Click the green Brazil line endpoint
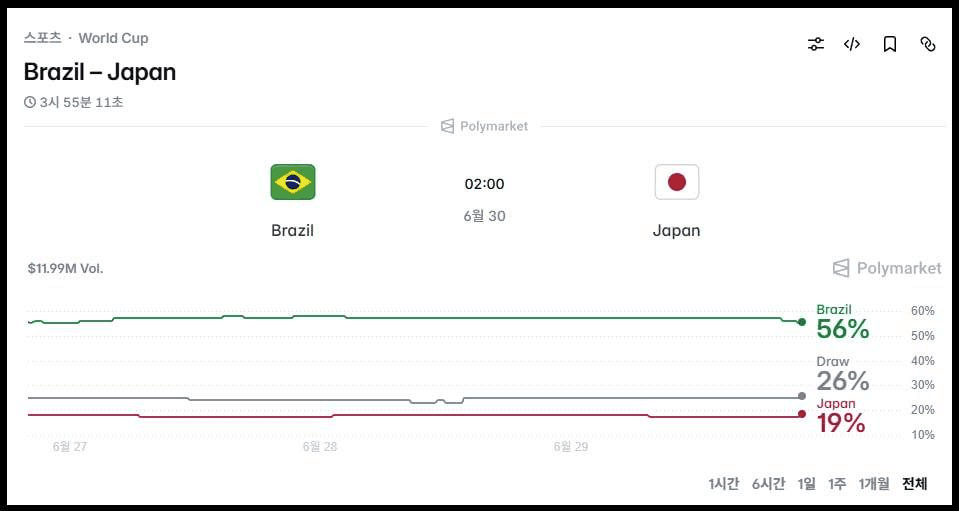The height and width of the screenshot is (511, 959). click(802, 322)
